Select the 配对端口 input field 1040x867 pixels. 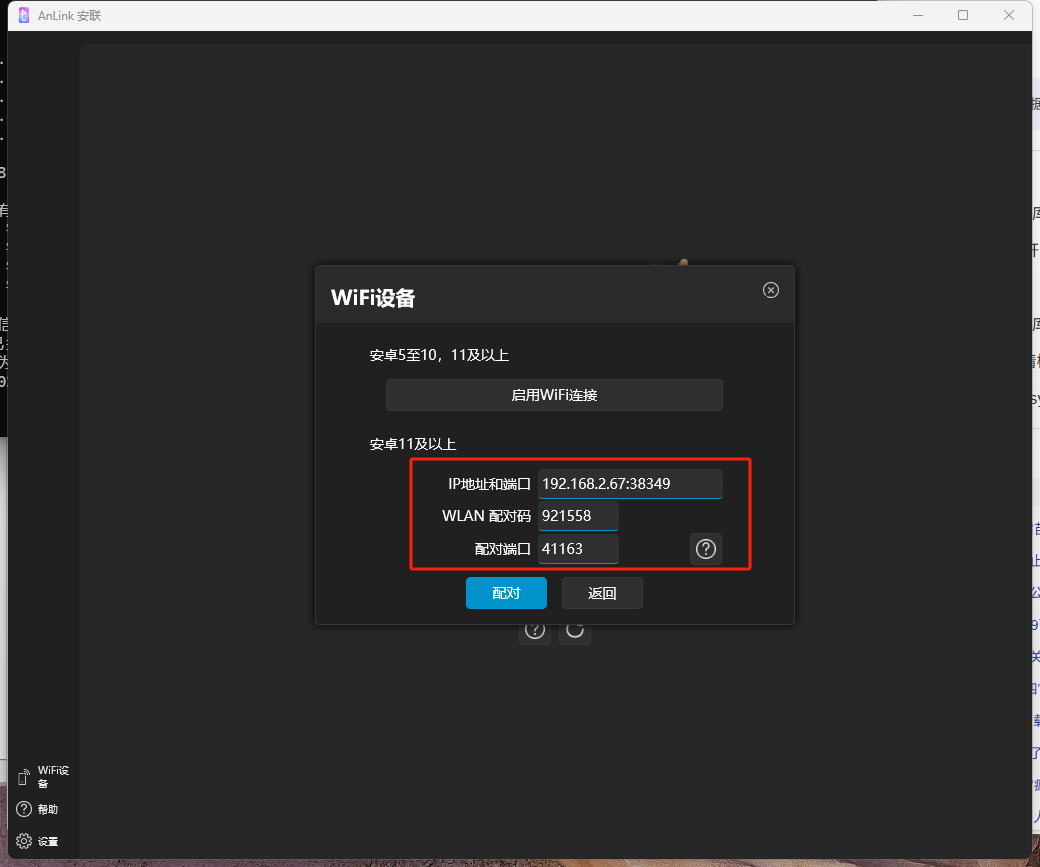coord(578,549)
